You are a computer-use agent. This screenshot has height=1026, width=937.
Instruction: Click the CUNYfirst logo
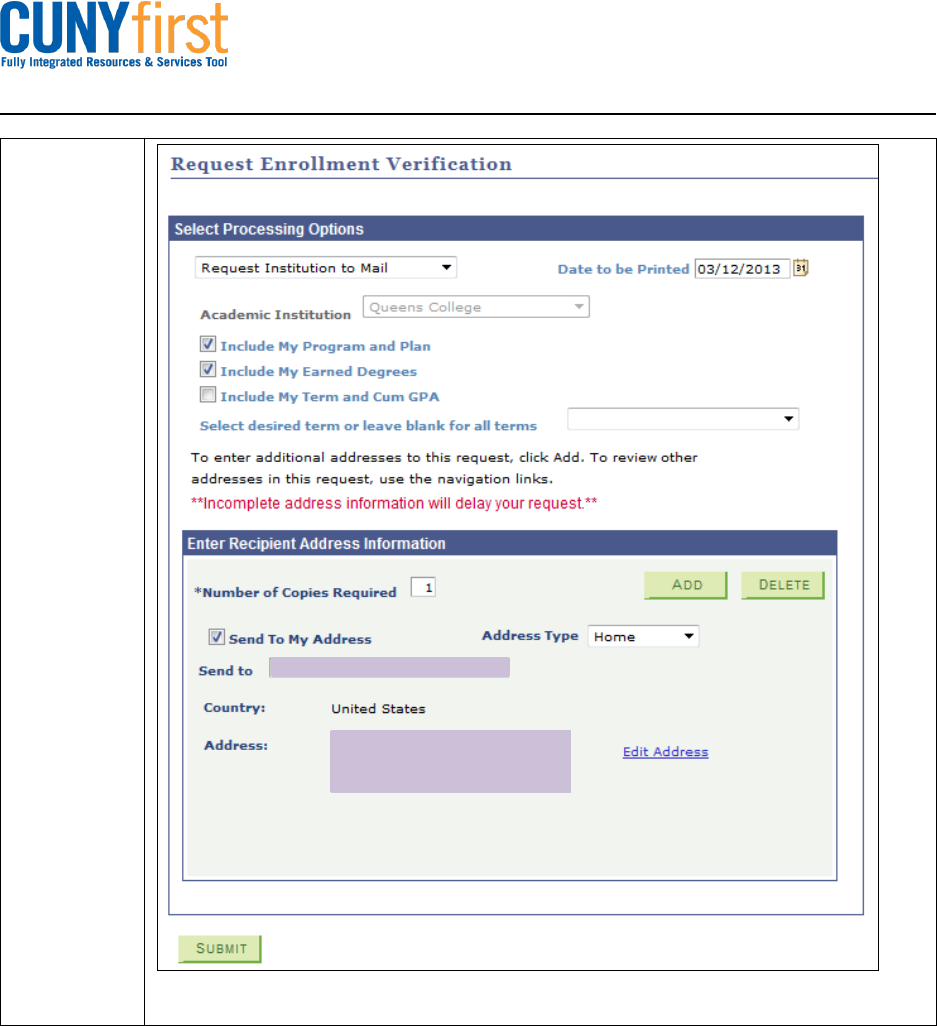point(114,35)
